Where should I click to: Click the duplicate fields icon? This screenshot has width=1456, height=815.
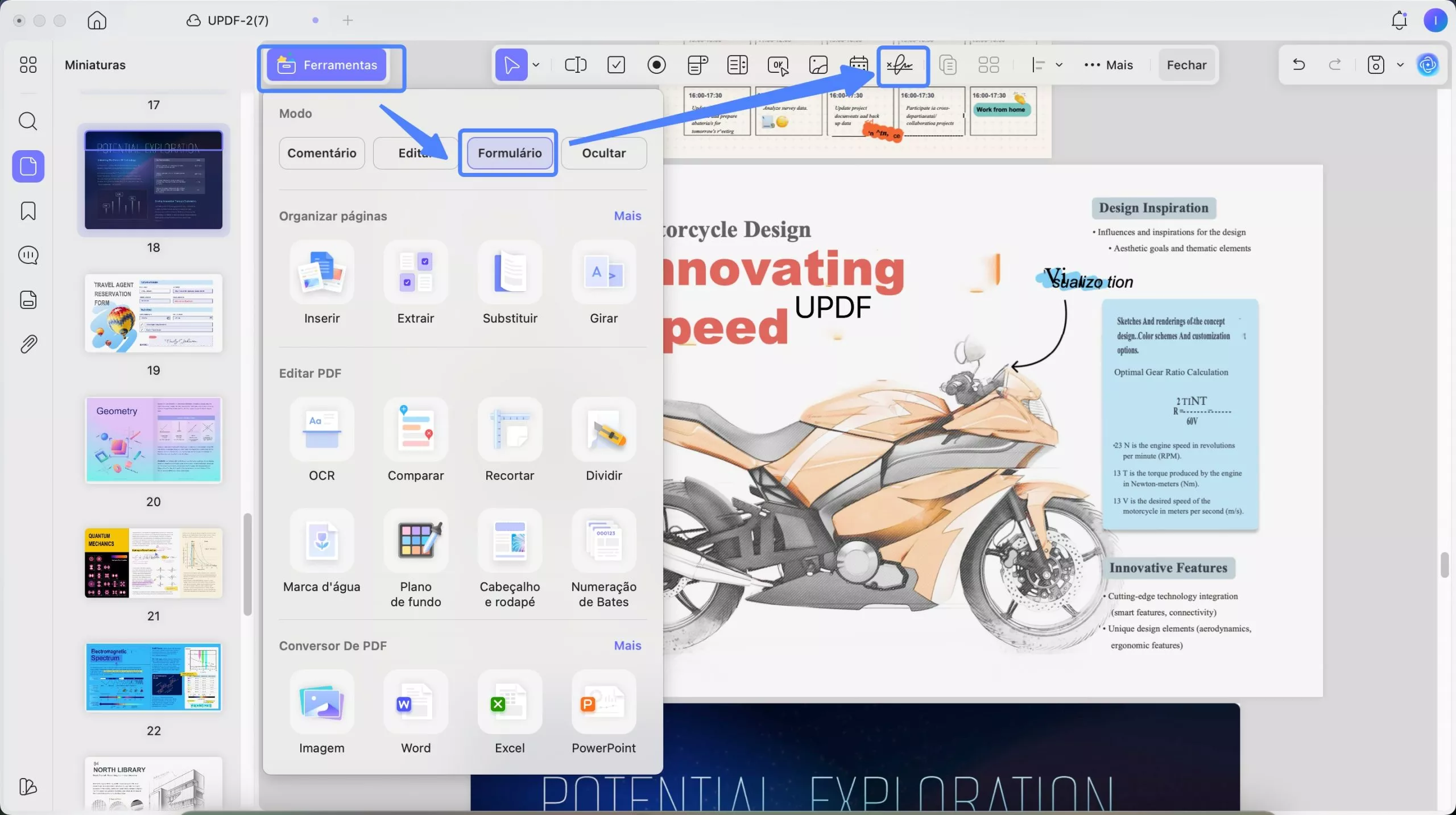click(948, 65)
